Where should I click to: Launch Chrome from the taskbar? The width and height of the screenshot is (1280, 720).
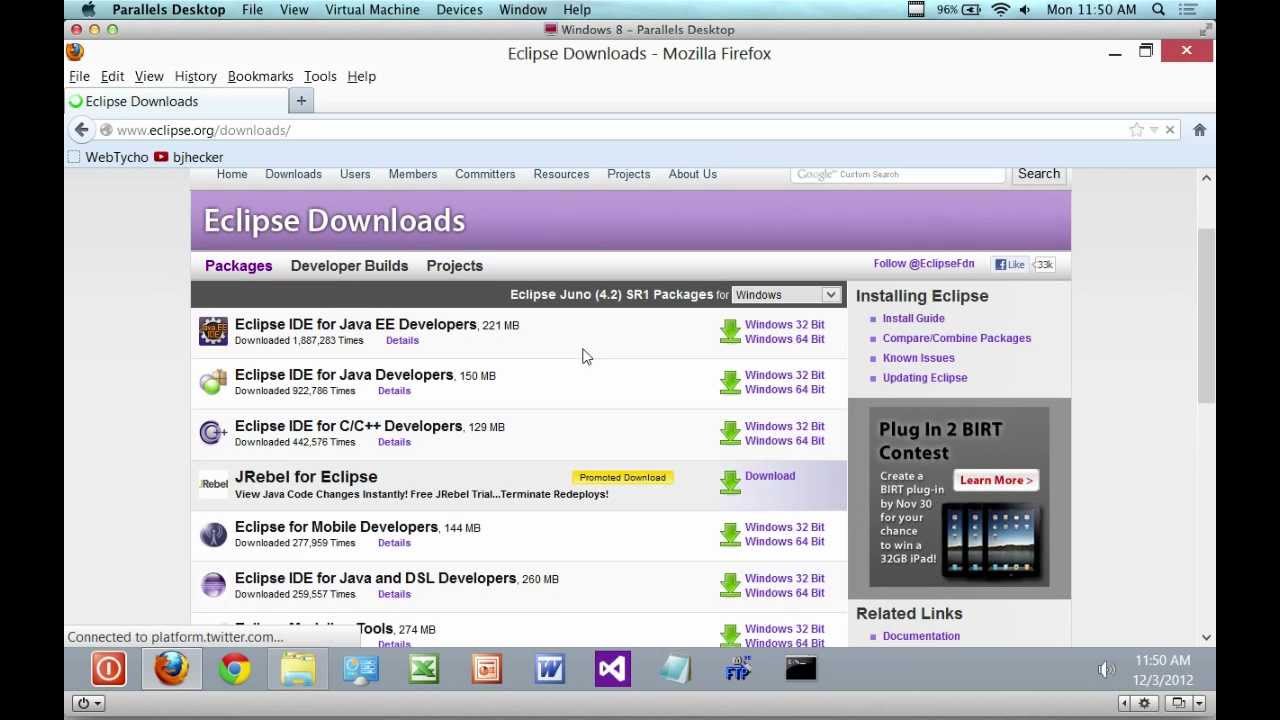coord(235,669)
